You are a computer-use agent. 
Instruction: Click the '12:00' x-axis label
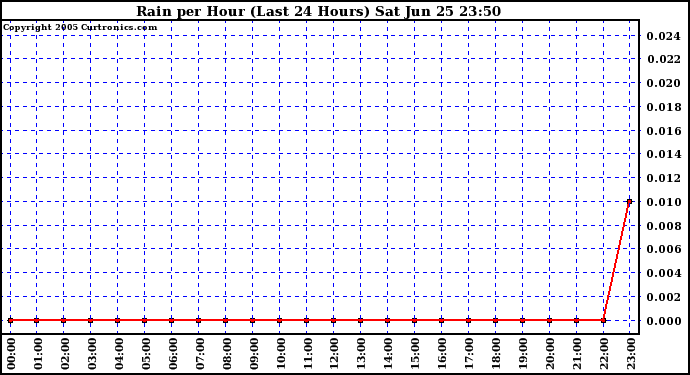(x=335, y=353)
